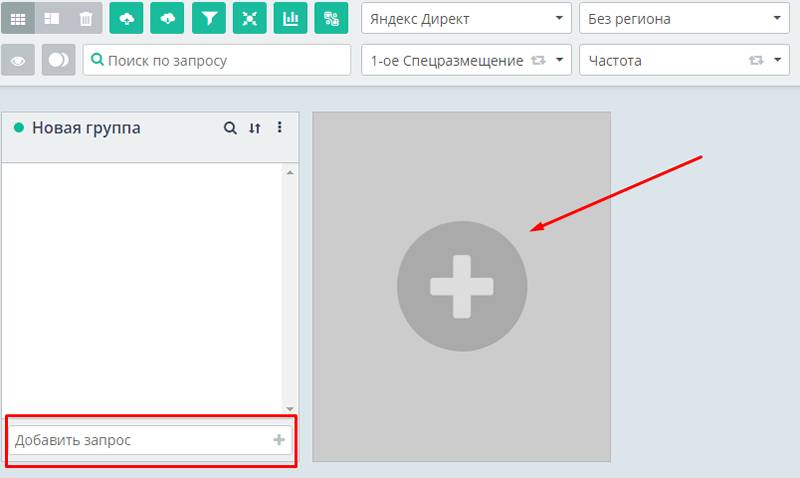Click the cloud upload icon
The height and width of the screenshot is (478, 800).
click(x=126, y=19)
